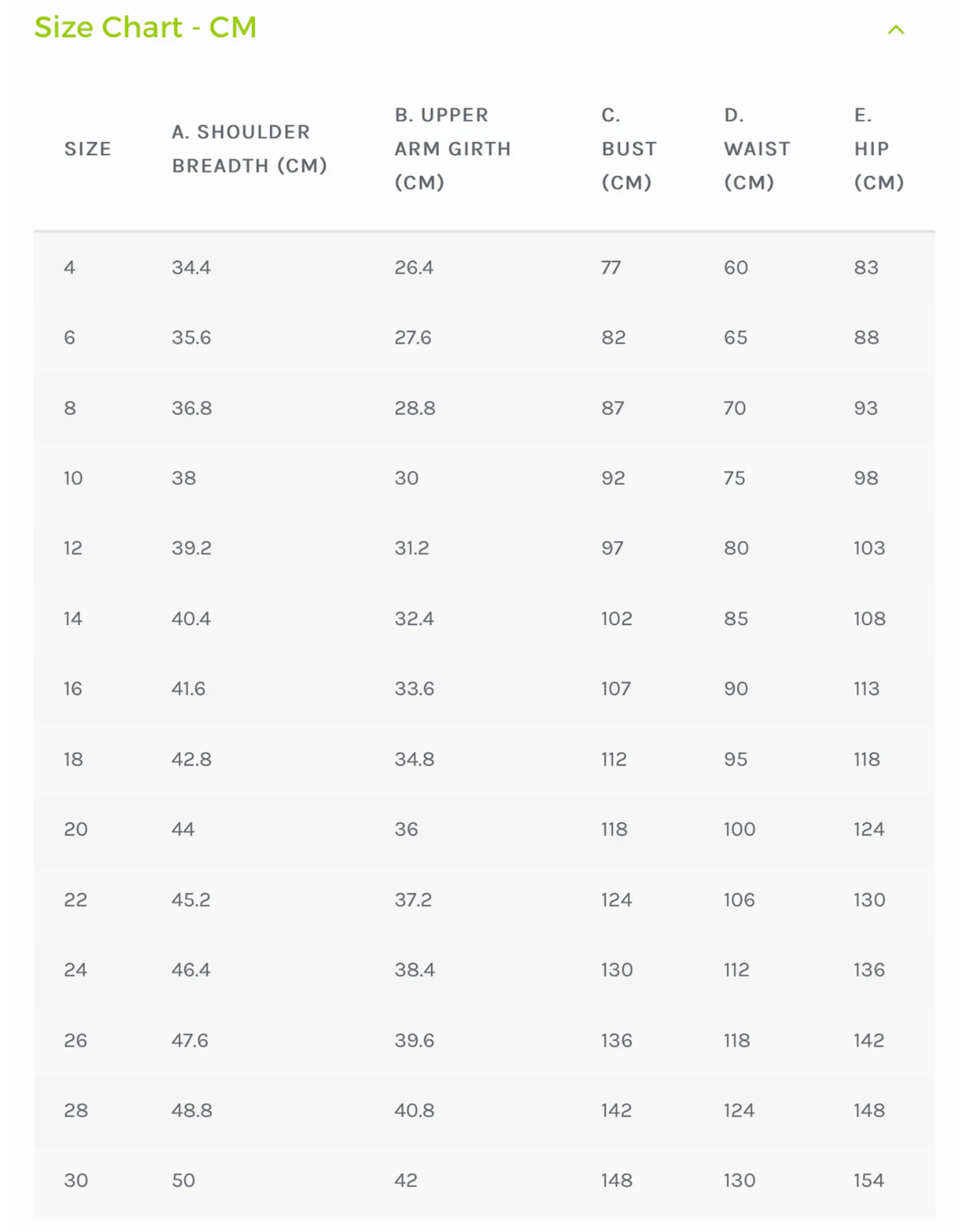Screen dimensions: 969x1232
Task: Select the 47.6 shoulder breadth cell
Action: click(190, 1040)
